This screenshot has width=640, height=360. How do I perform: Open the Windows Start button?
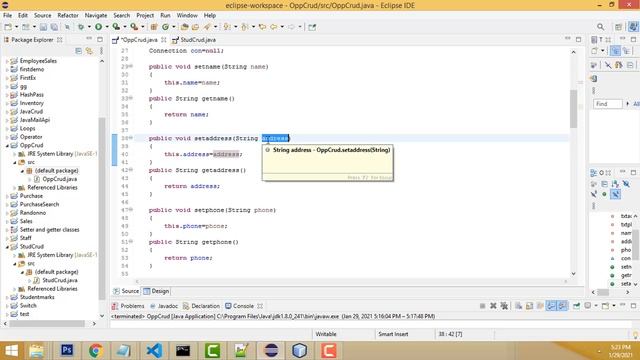tap(11, 351)
